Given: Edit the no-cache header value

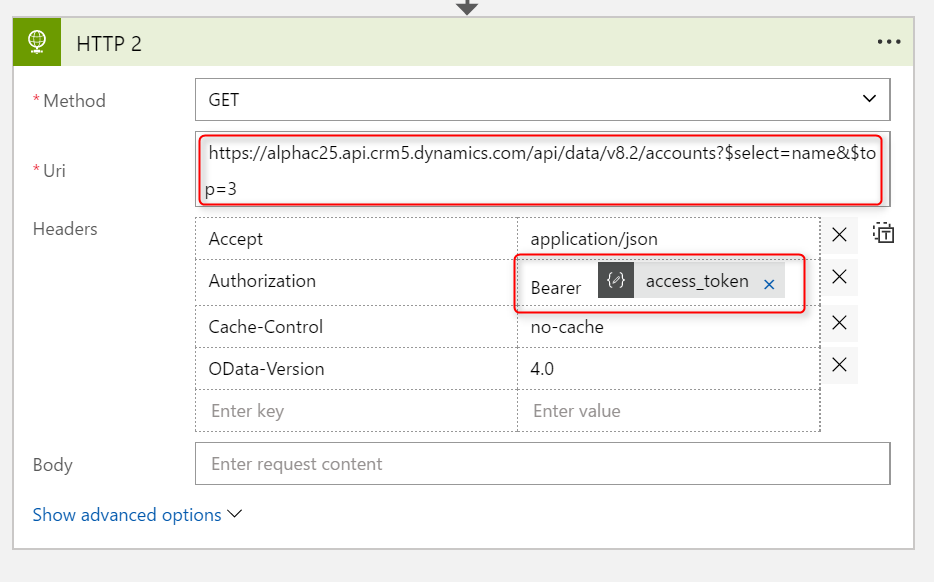Looking at the screenshot, I should pyautogui.click(x=668, y=327).
